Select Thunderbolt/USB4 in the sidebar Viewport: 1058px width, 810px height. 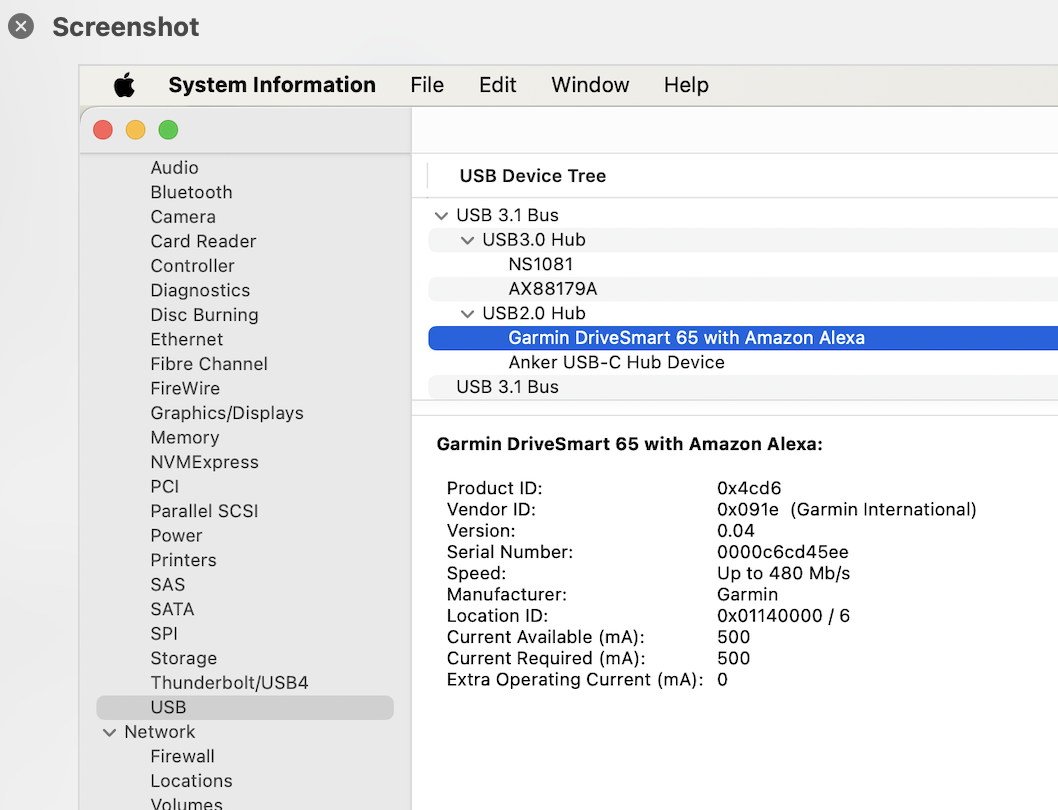229,683
